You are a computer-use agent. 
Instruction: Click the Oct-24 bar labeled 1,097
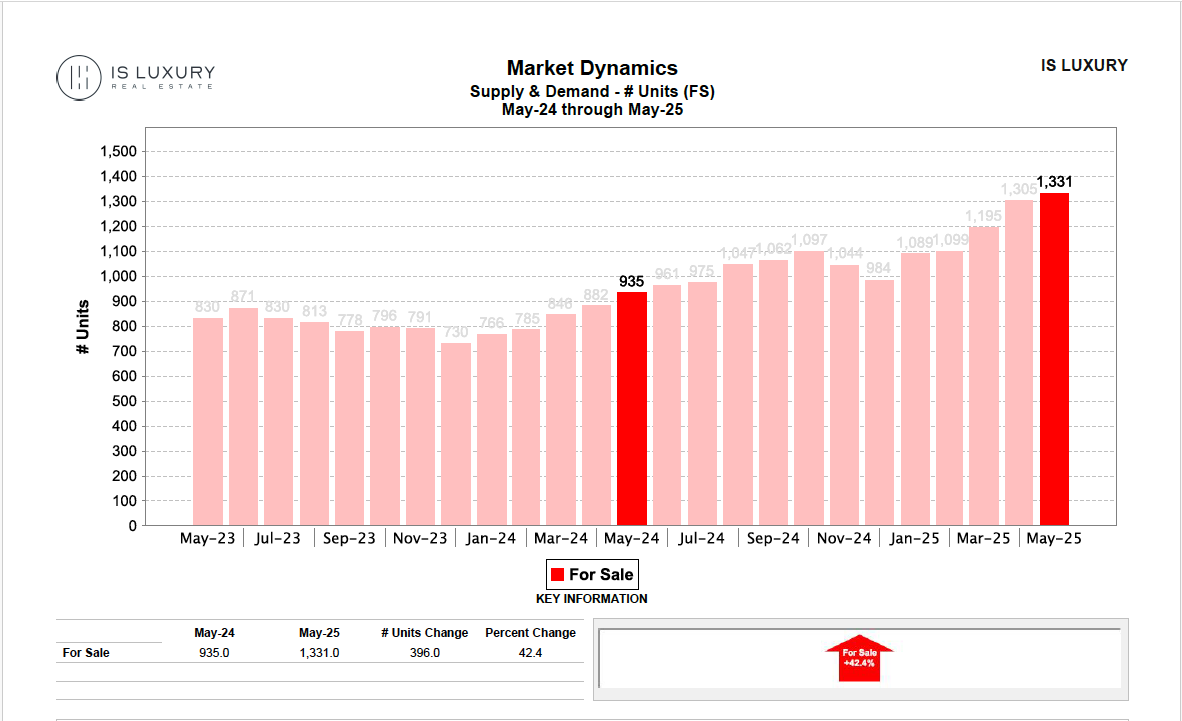807,388
